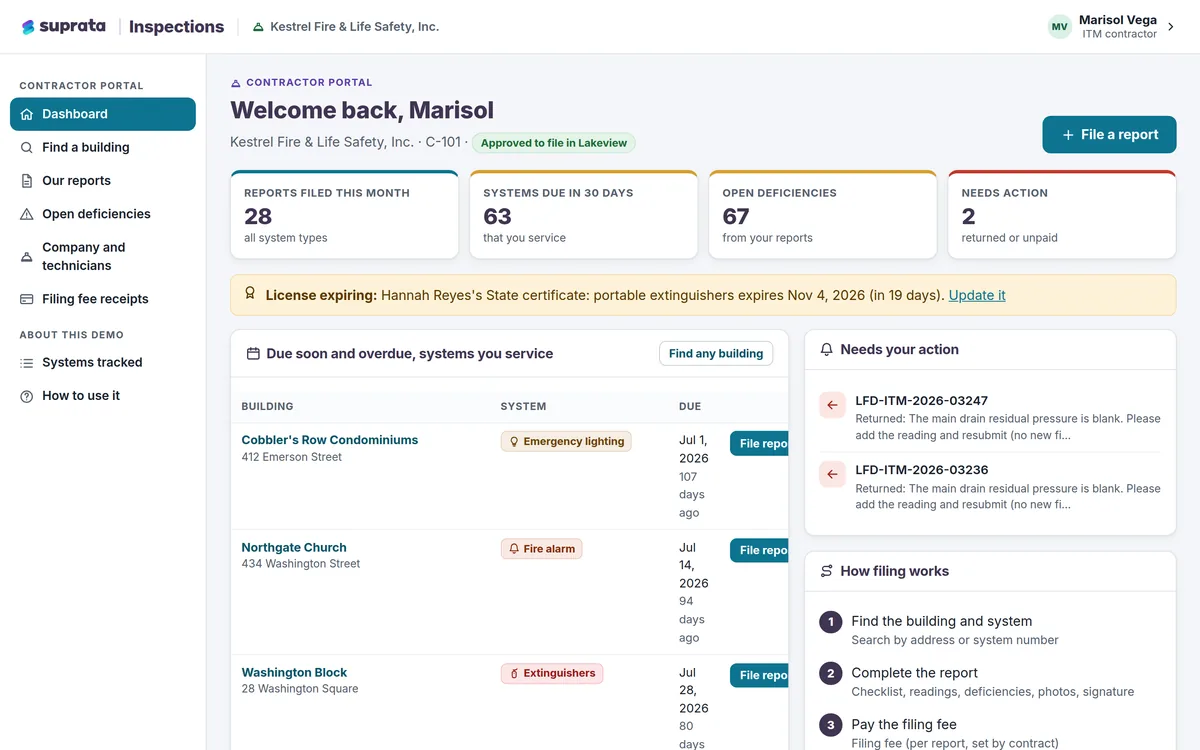Viewport: 1200px width, 750px height.
Task: File report for Washington Block
Action: 760,675
